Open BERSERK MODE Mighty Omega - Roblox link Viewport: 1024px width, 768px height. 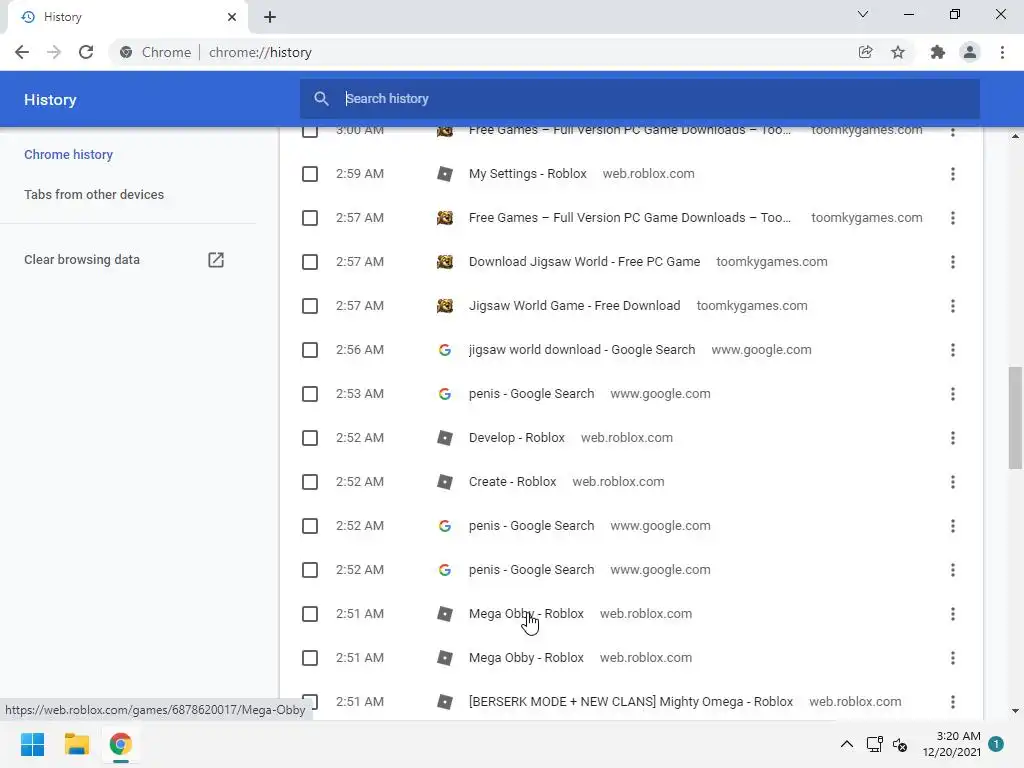click(x=631, y=702)
